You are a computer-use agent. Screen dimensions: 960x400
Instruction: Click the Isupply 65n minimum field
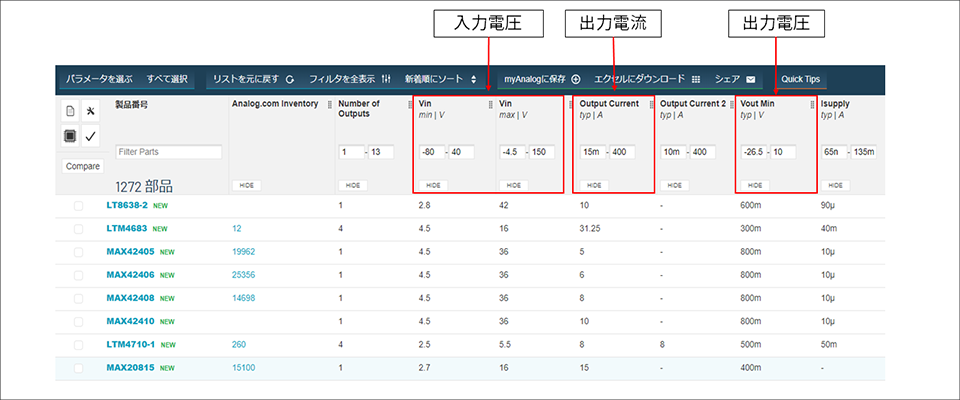[x=833, y=152]
